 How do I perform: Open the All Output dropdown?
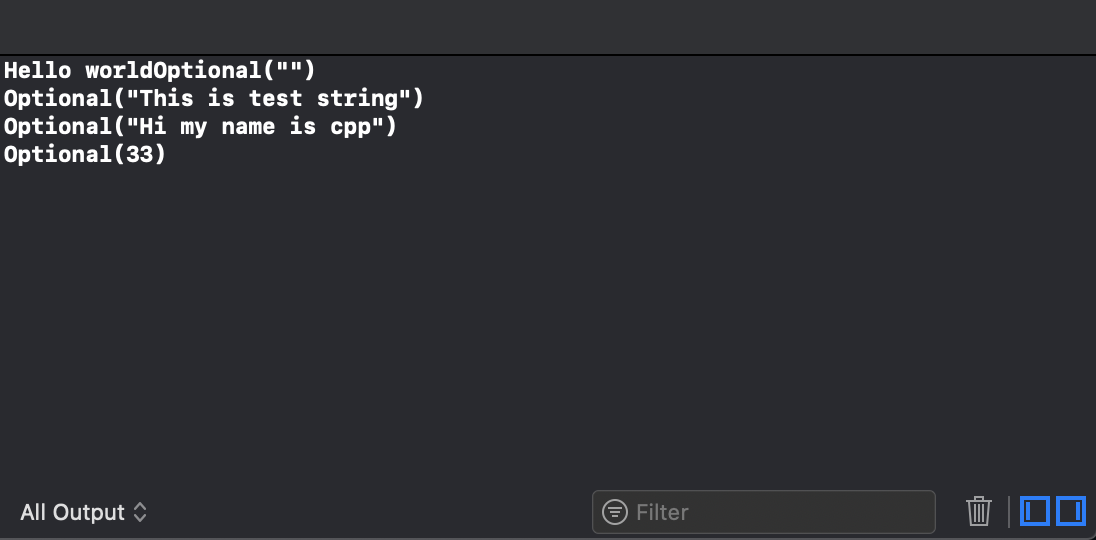[x=83, y=512]
